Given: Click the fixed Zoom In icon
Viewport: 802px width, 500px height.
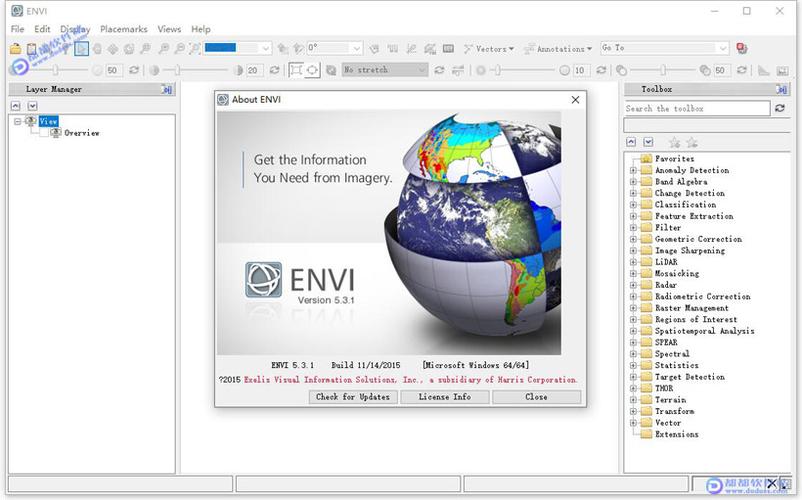Looking at the screenshot, I should pyautogui.click(x=164, y=49).
